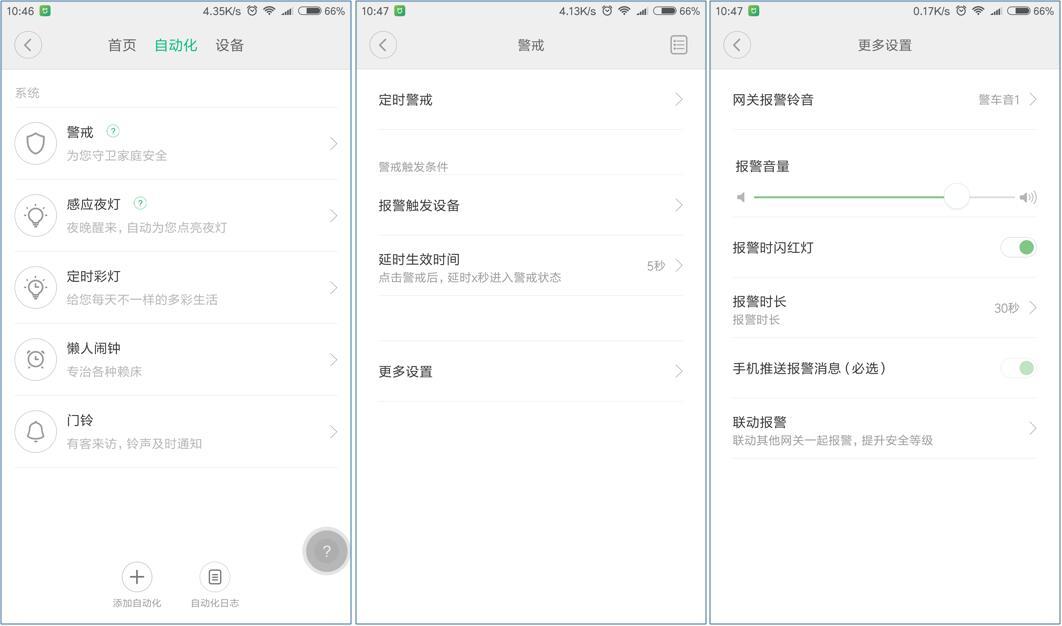1062x626 pixels.
Task: Open the alert log icon on 警戒 page
Action: click(678, 44)
